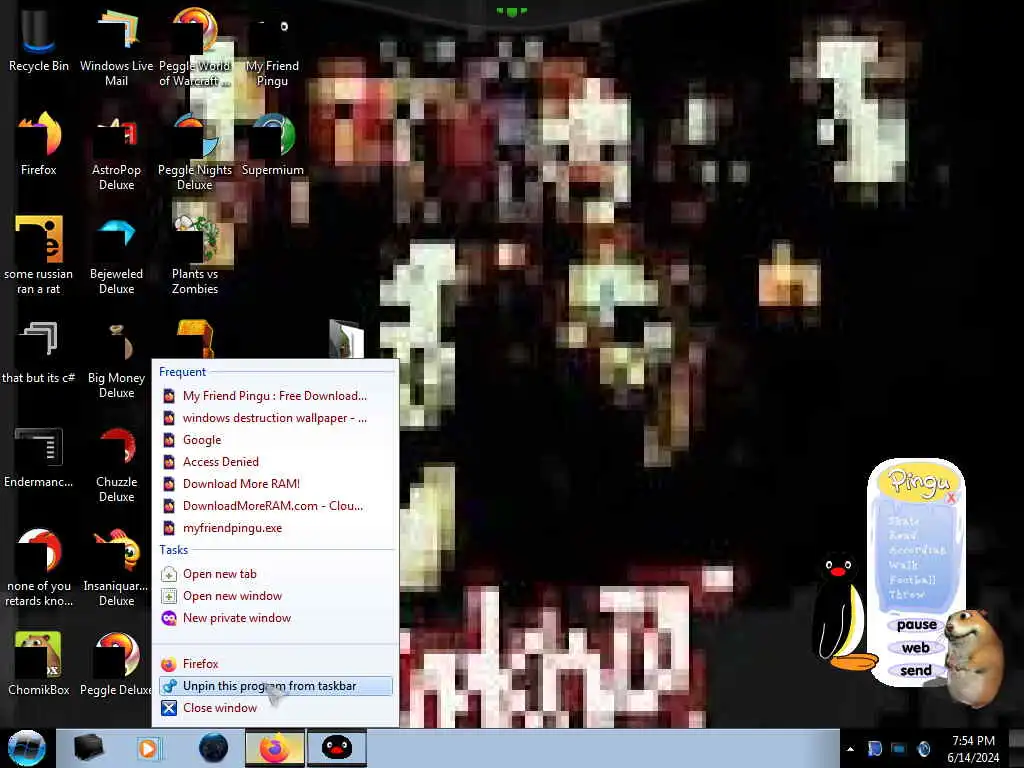The image size is (1024, 768).
Task: Click the black box taskbar icon
Action: click(88, 748)
